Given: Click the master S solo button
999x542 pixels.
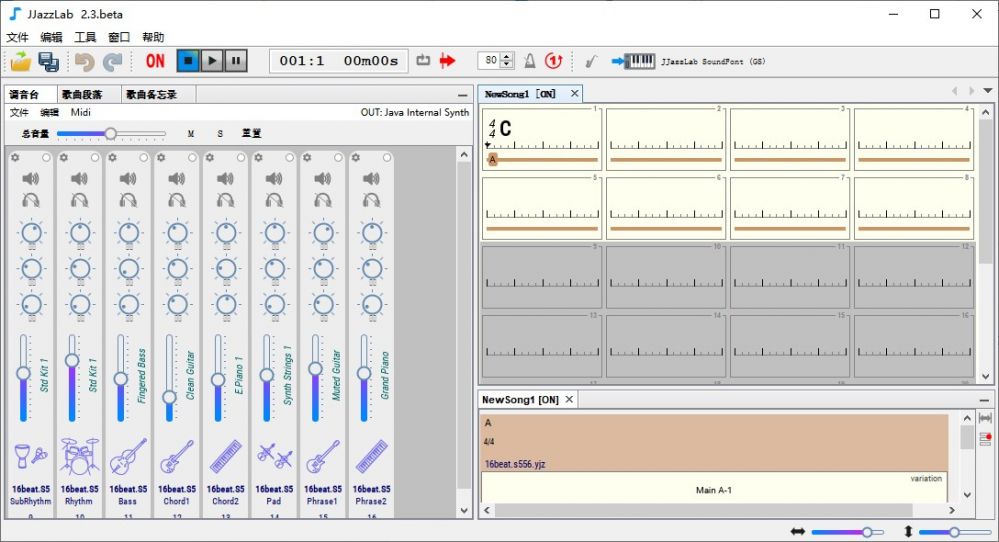Looking at the screenshot, I should point(220,134).
